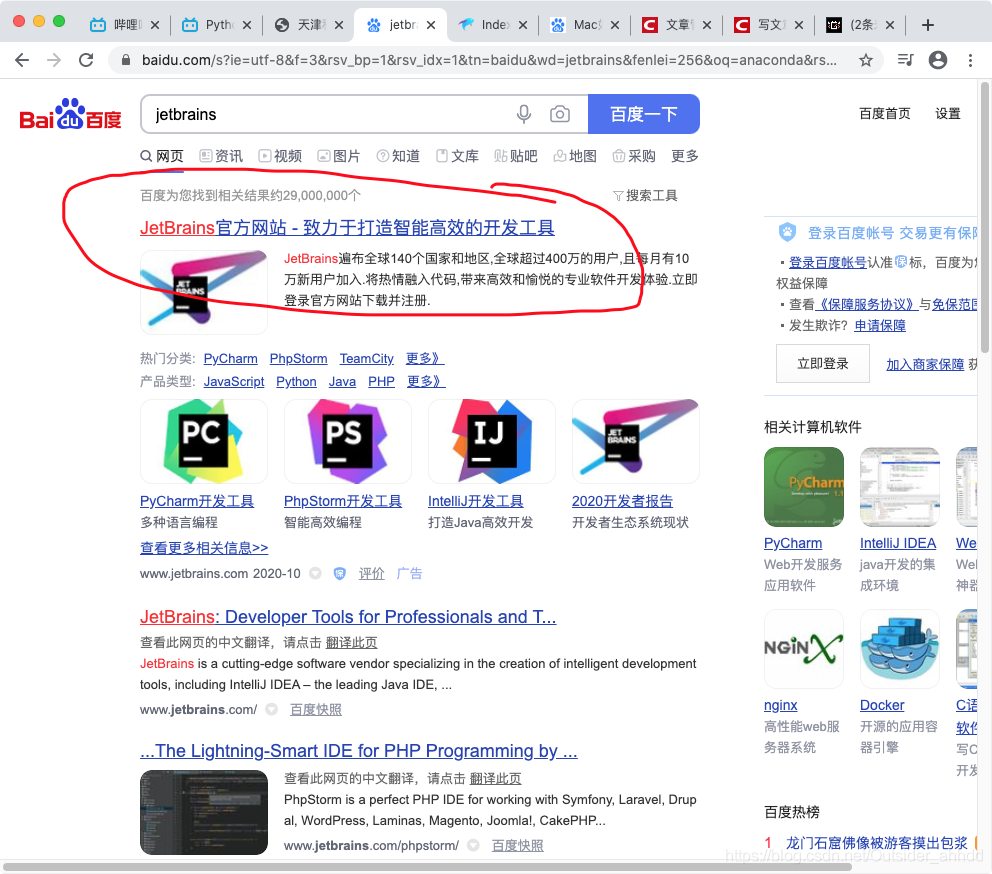The width and height of the screenshot is (992, 874).
Task: Click the PhpStorm result screenshot thumbnail
Action: click(x=204, y=812)
